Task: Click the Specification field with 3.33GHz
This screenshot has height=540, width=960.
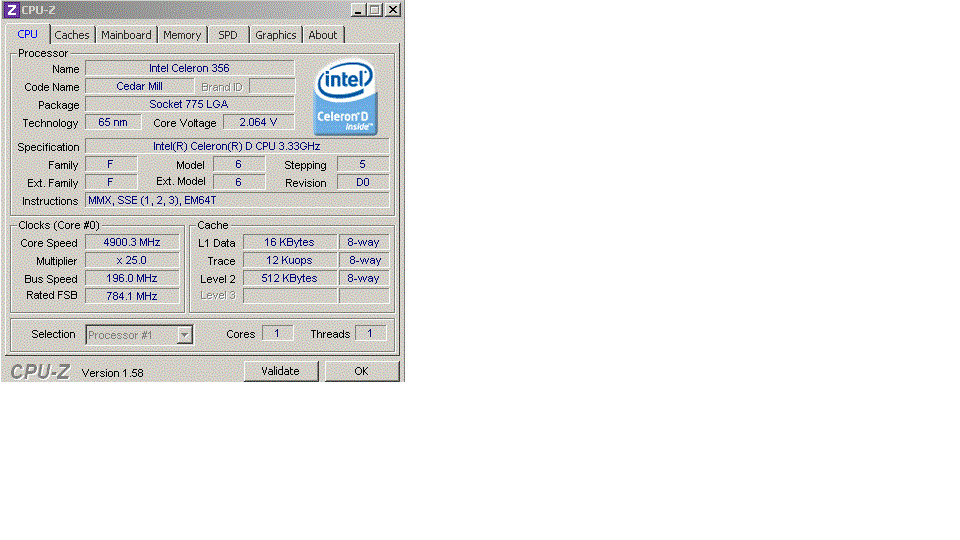Action: [x=236, y=146]
